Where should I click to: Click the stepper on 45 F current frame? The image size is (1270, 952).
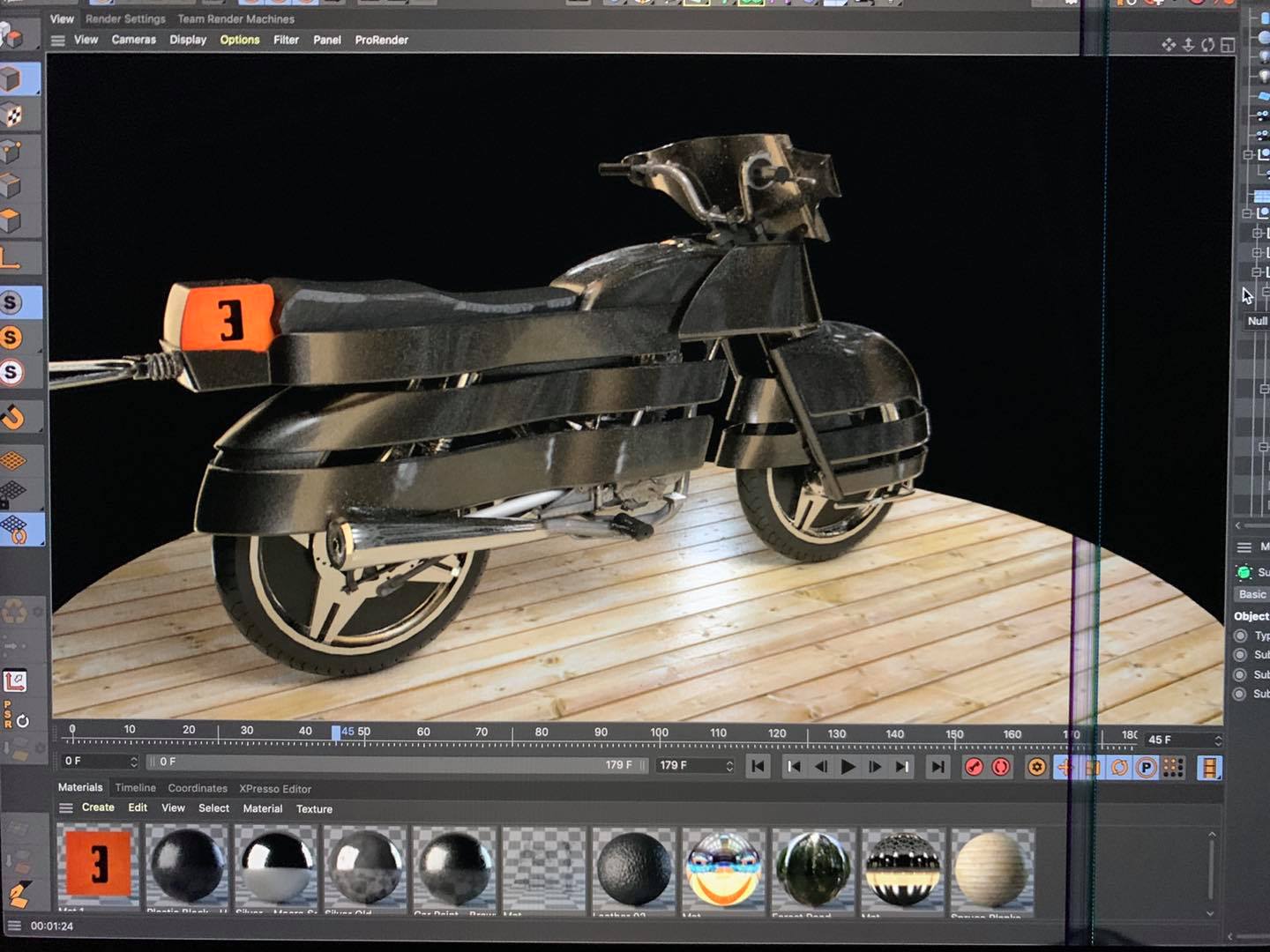(1218, 740)
